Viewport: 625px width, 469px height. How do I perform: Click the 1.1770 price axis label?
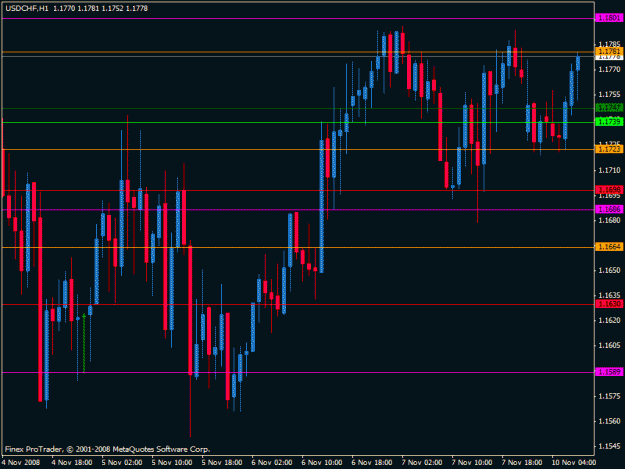coord(609,69)
